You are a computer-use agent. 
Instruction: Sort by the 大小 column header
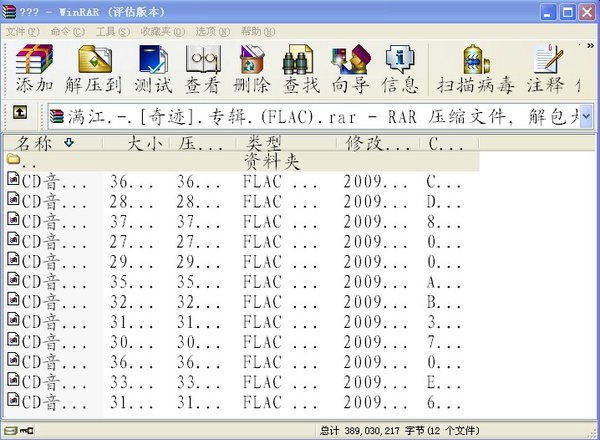click(136, 143)
